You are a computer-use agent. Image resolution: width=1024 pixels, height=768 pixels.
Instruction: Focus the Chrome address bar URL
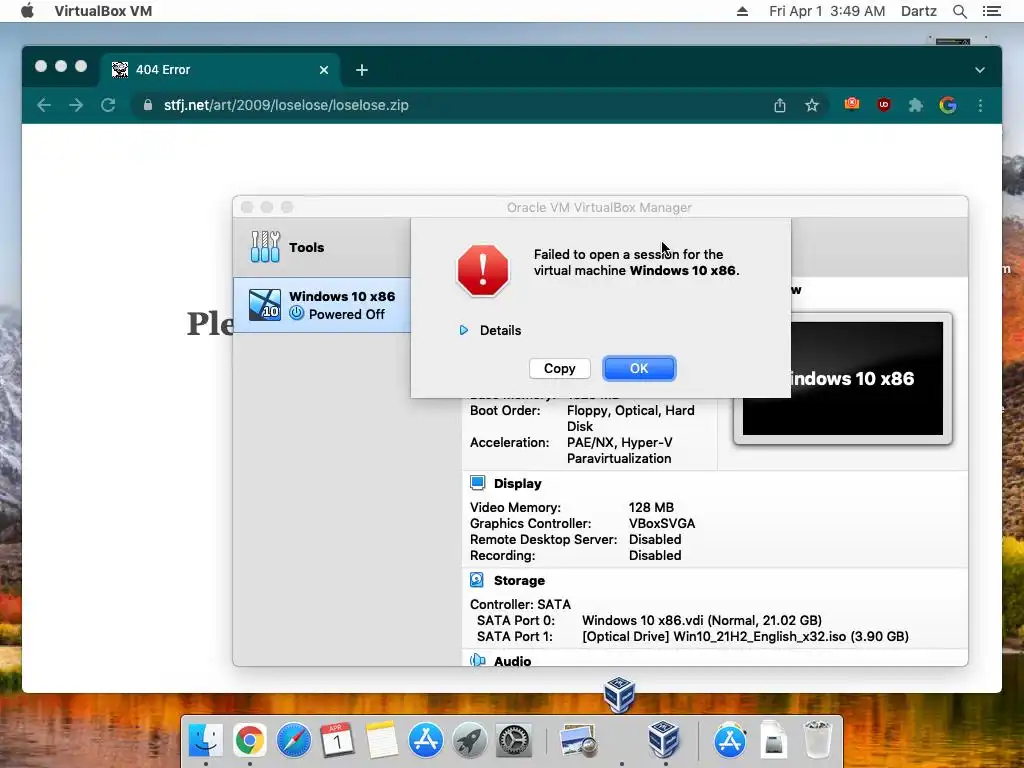click(x=286, y=105)
